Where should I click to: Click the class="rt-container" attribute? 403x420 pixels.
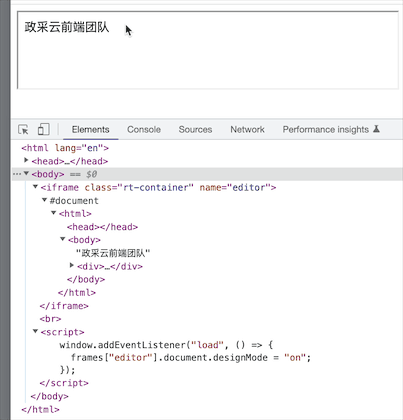[x=139, y=187]
